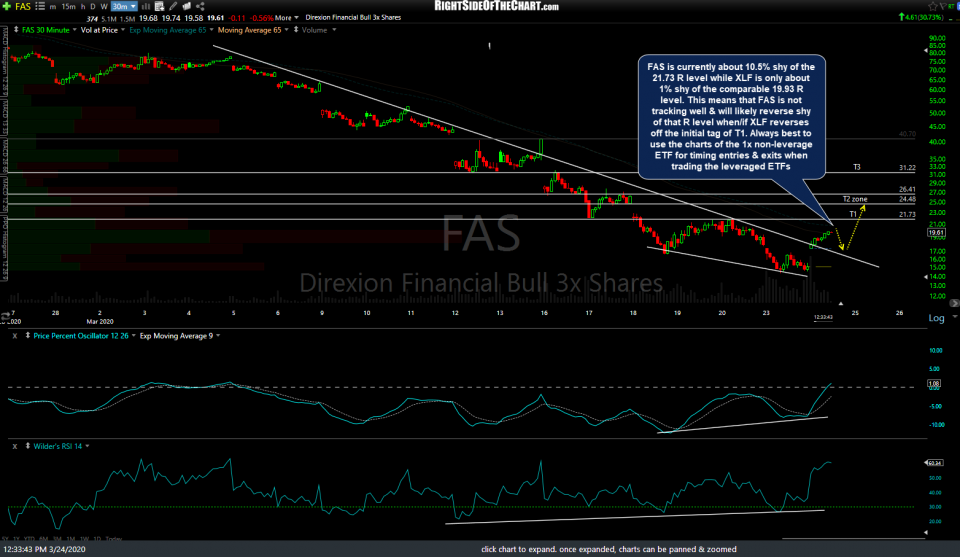
Task: Click reorder arrows for Price Percent Oscillator
Action: [x=28, y=336]
